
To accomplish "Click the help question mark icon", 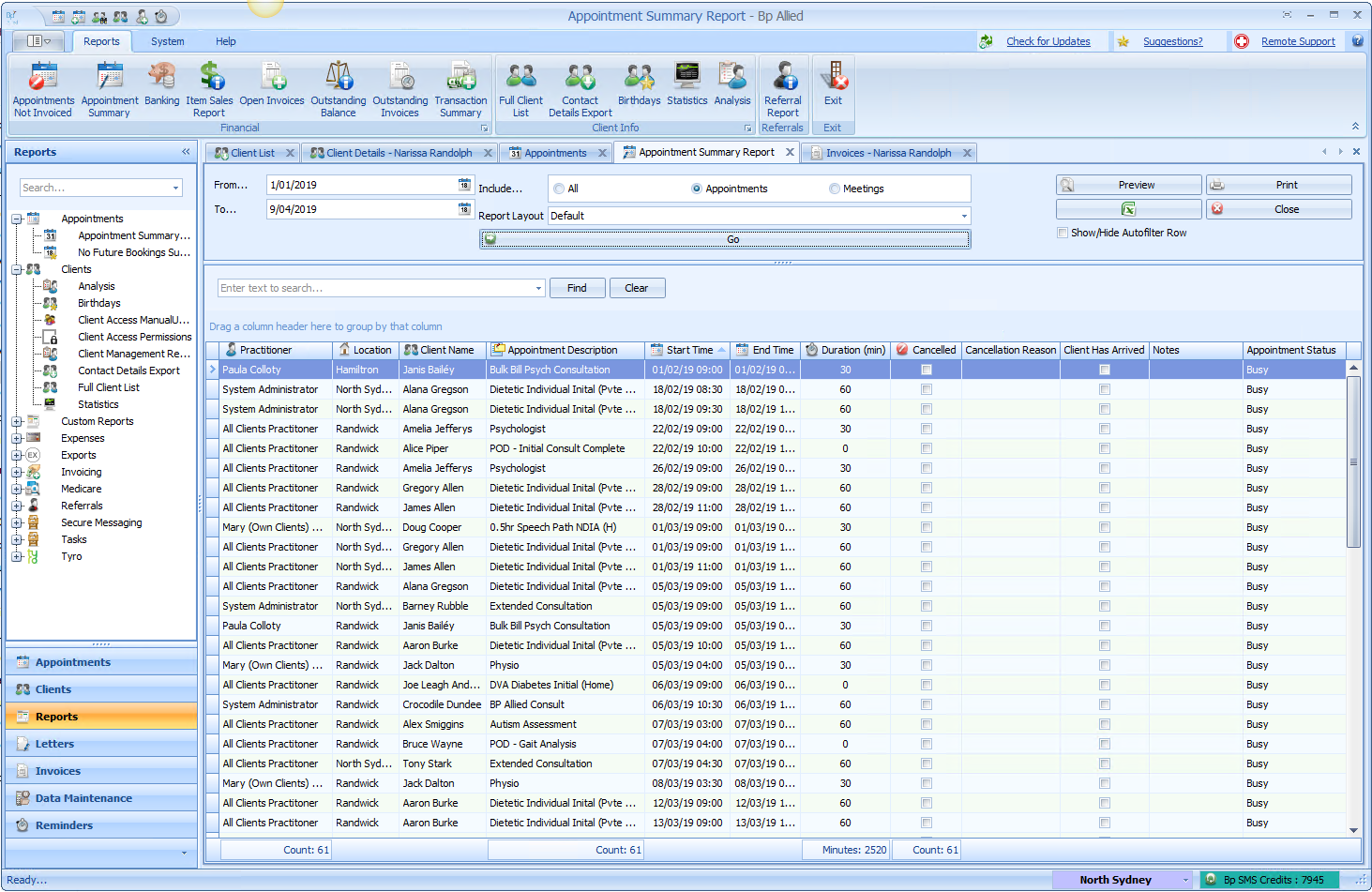I will [x=1357, y=41].
